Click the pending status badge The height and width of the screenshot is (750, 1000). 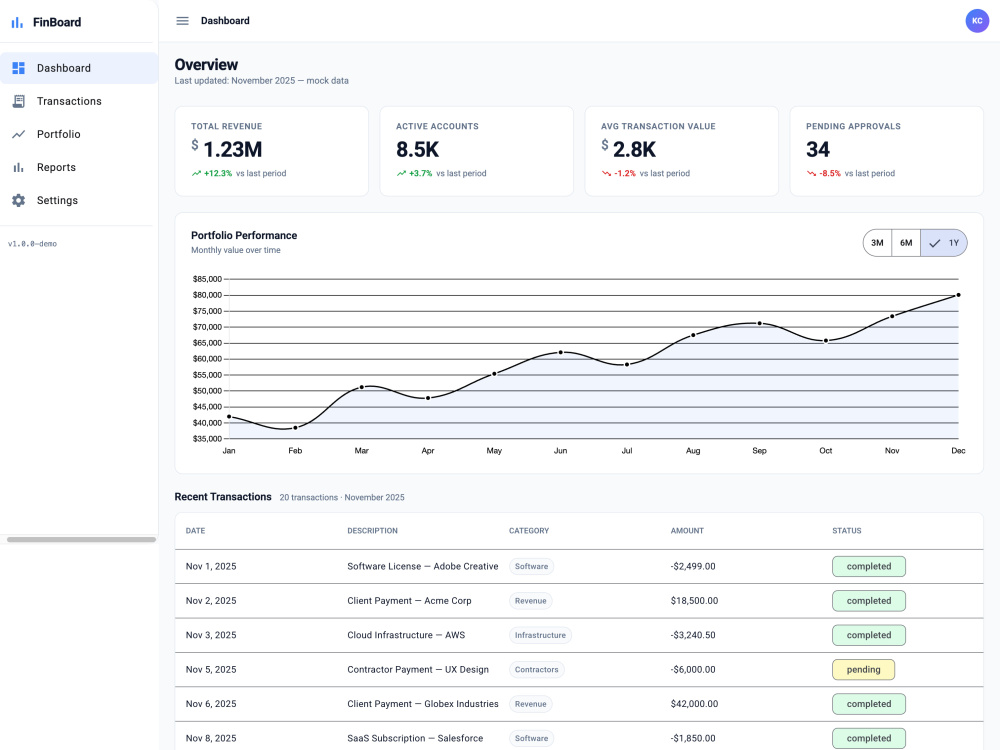pyautogui.click(x=864, y=670)
